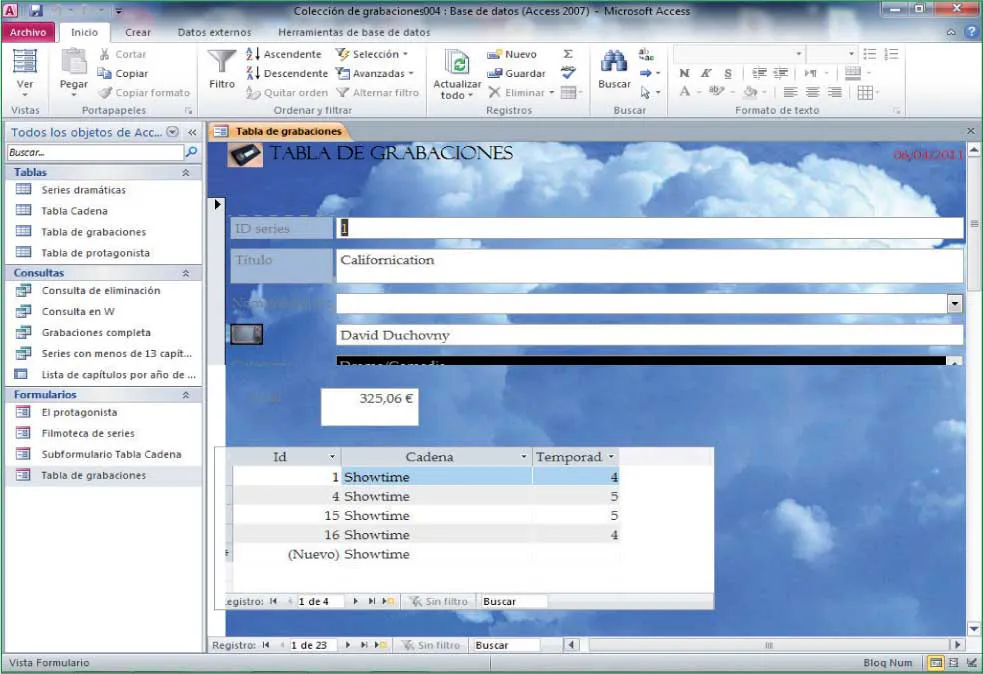Click the Help question mark icon

pyautogui.click(x=970, y=32)
